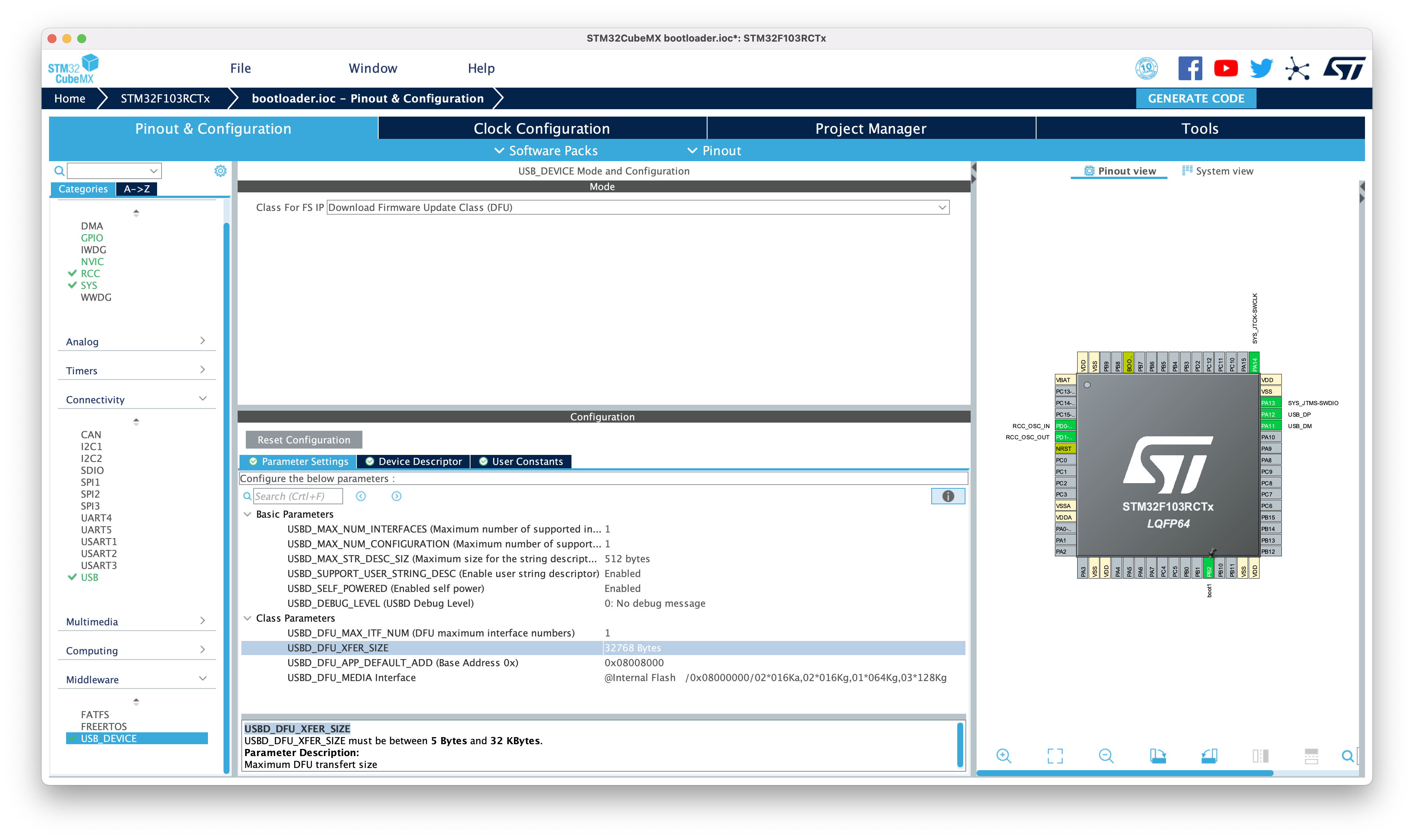Rotate the chip view clockwise
Viewport: 1414px width, 840px height.
click(1158, 756)
